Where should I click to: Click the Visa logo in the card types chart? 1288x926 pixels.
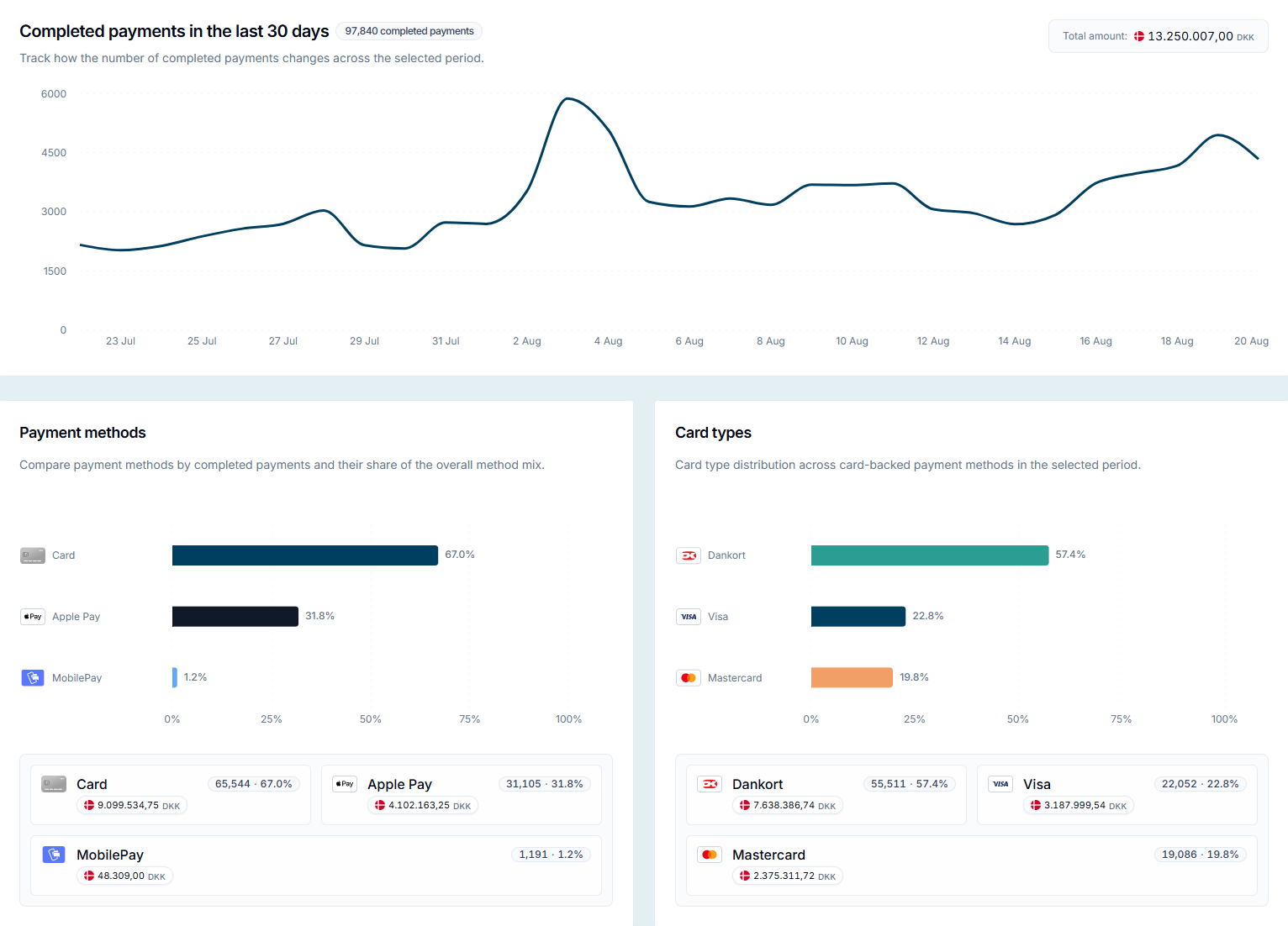click(689, 617)
